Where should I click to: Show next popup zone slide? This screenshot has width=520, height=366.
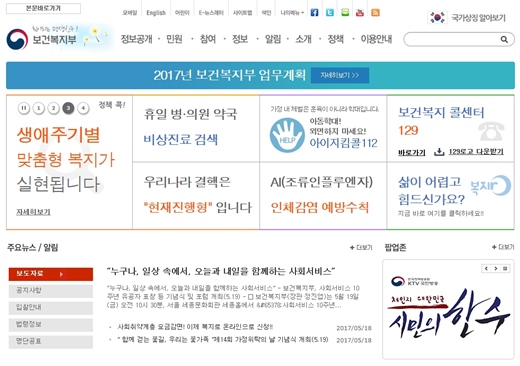pos(496,268)
